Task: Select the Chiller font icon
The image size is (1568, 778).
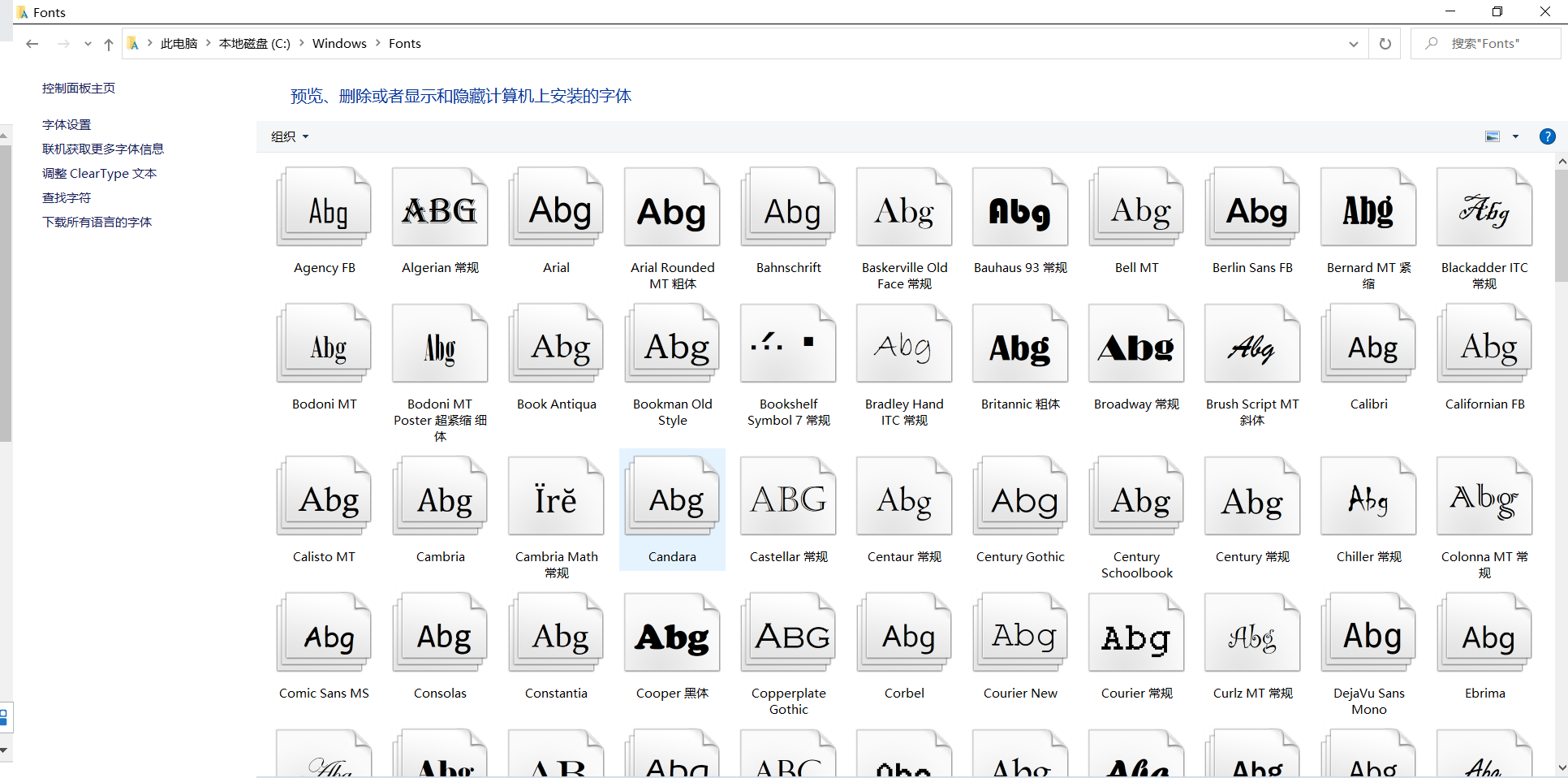Action: (1369, 496)
